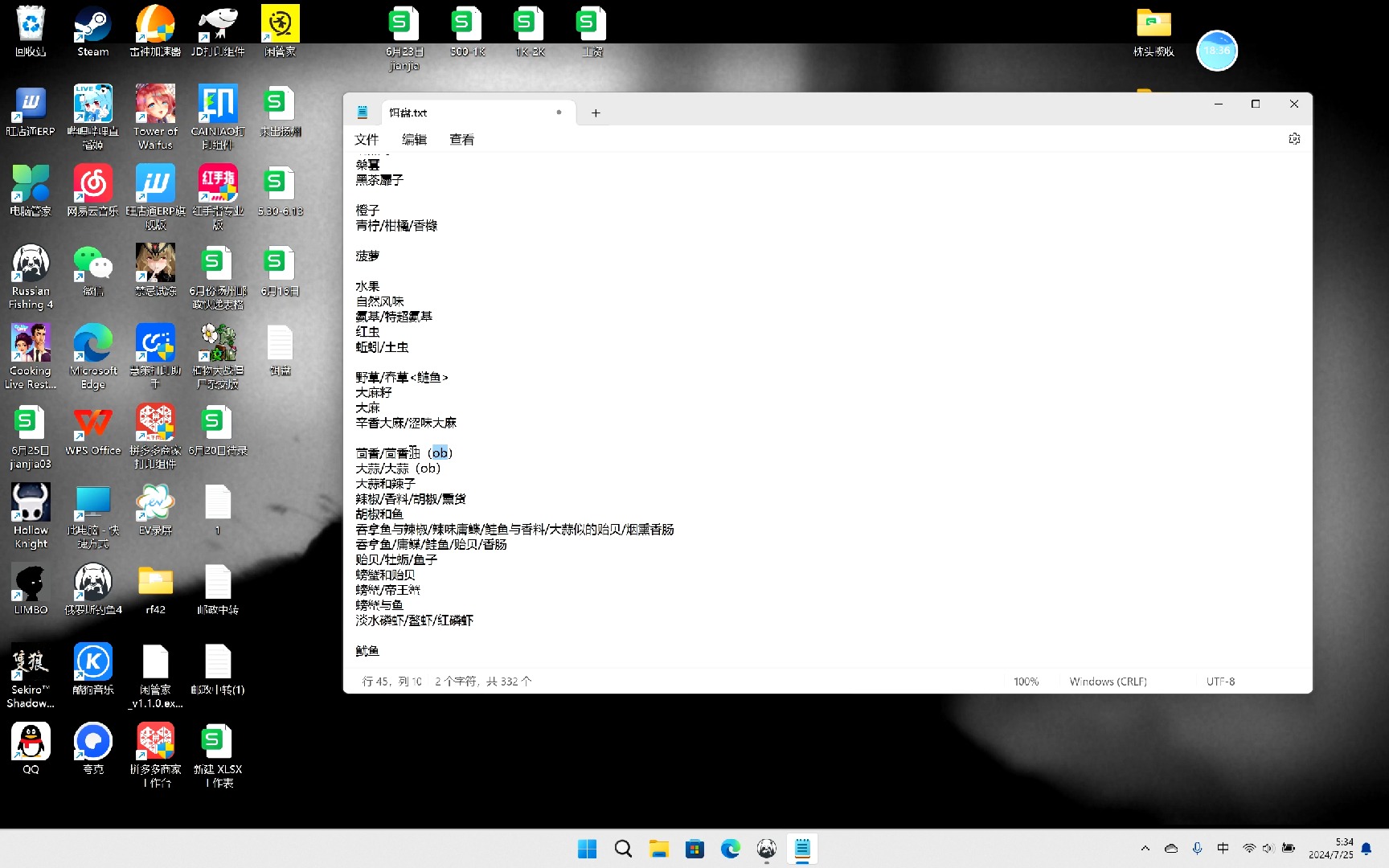Select the 1K-2K spreadsheet file icon
The image size is (1389, 868).
click(x=530, y=31)
